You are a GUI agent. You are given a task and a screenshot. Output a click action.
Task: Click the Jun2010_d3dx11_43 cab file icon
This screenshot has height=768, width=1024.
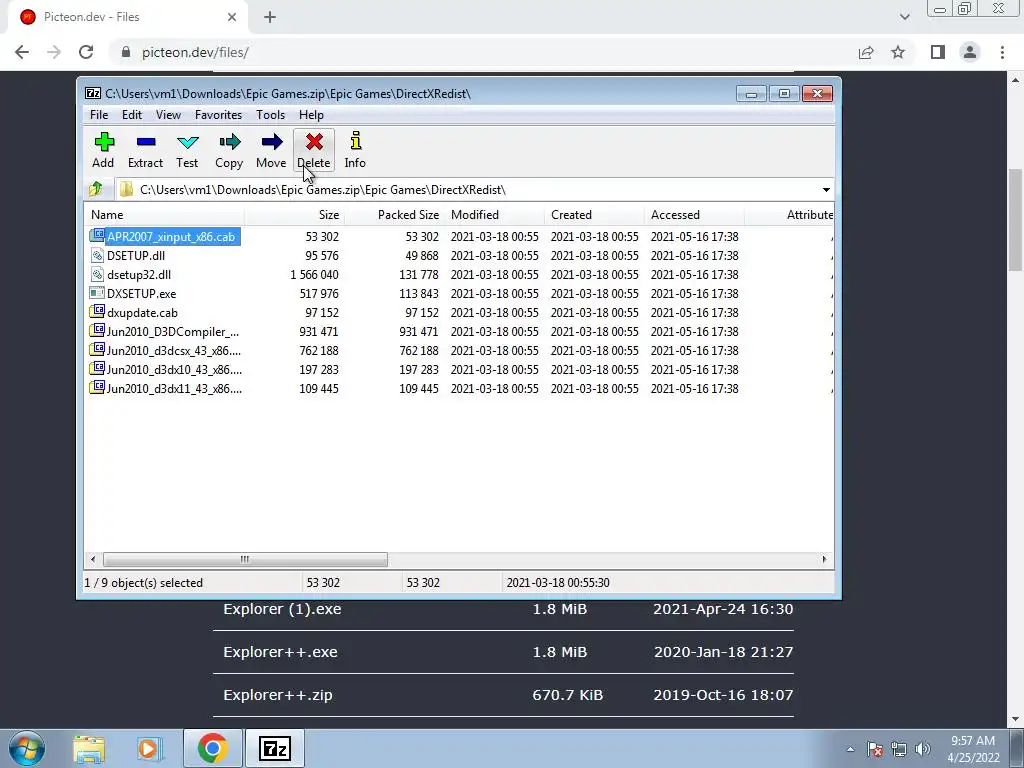click(97, 388)
